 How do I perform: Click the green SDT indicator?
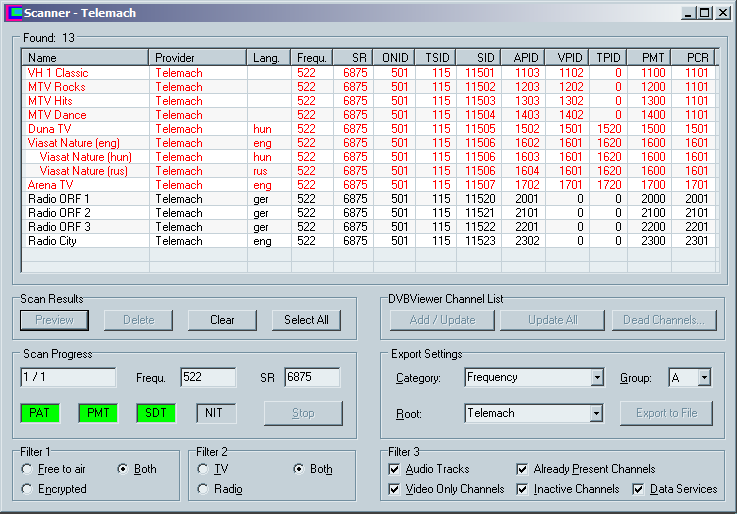click(156, 413)
